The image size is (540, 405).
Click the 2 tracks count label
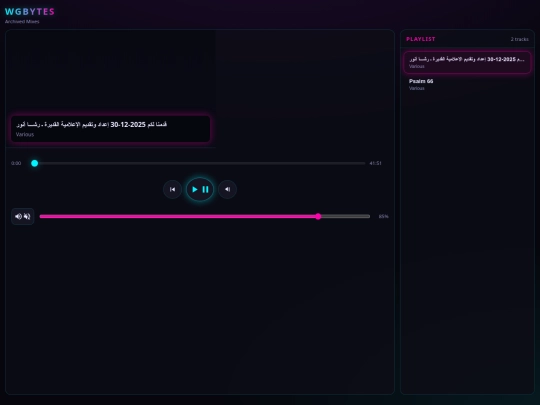[519, 39]
